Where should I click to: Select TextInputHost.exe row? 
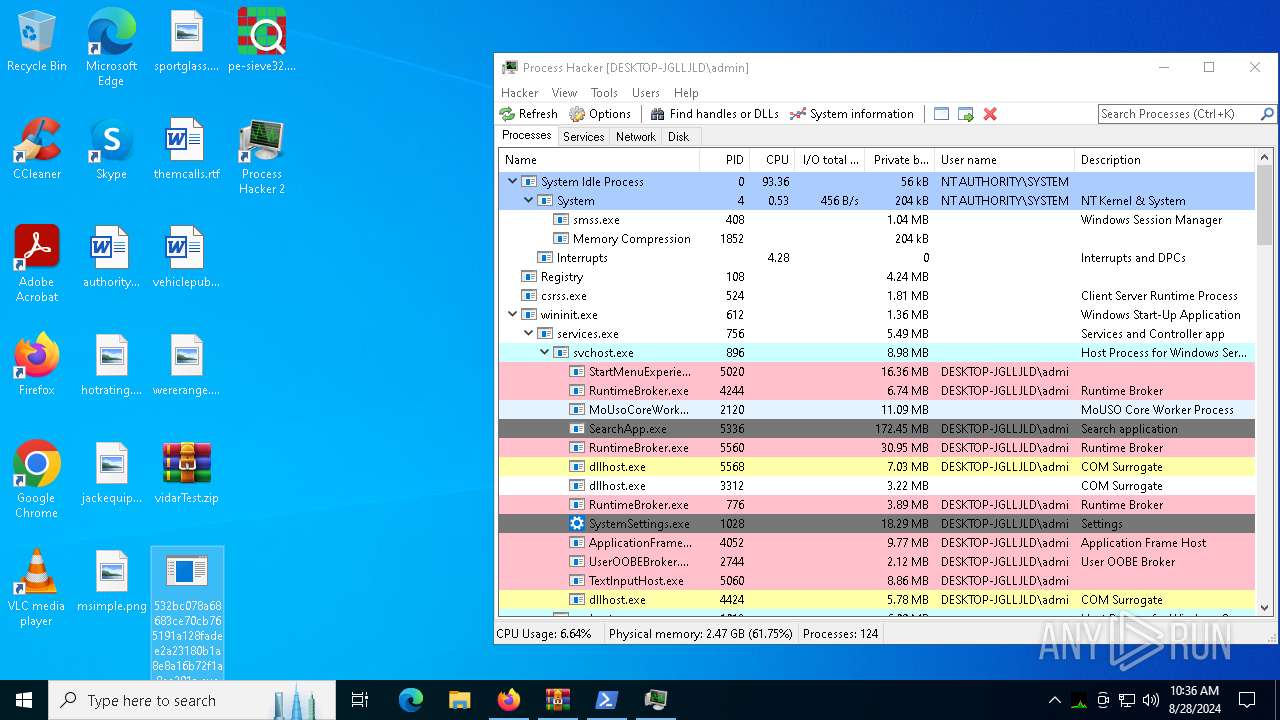click(x=876, y=580)
